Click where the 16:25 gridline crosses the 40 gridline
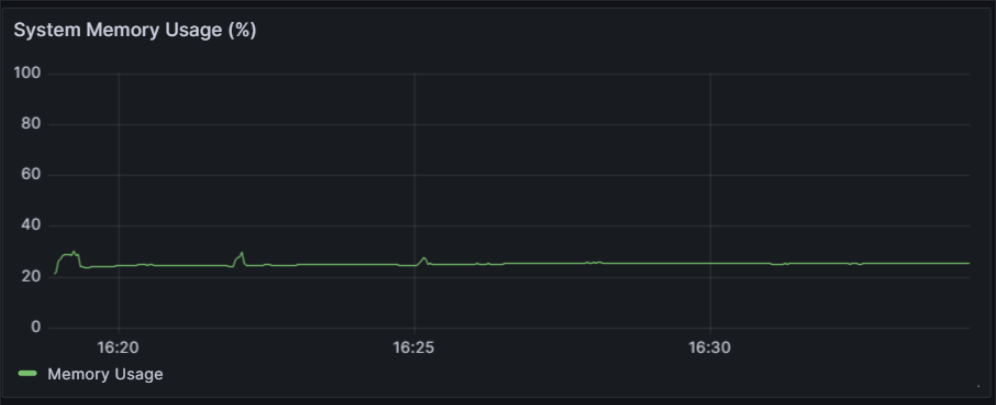Screen dimensions: 996x405 [414, 225]
